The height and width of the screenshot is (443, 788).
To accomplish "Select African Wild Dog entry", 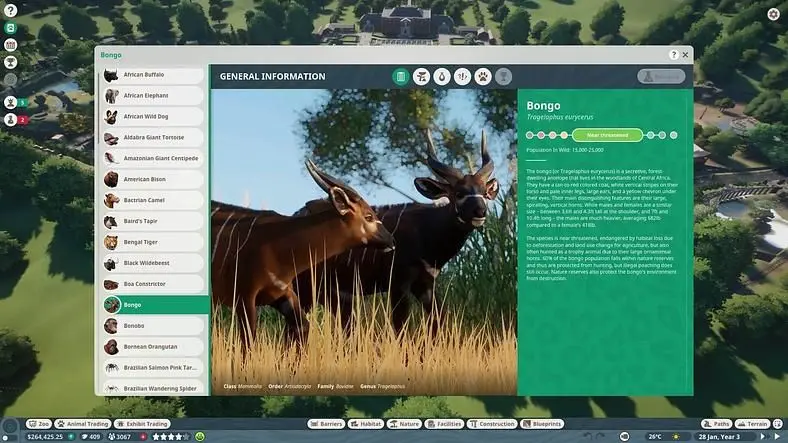I will tap(153, 117).
